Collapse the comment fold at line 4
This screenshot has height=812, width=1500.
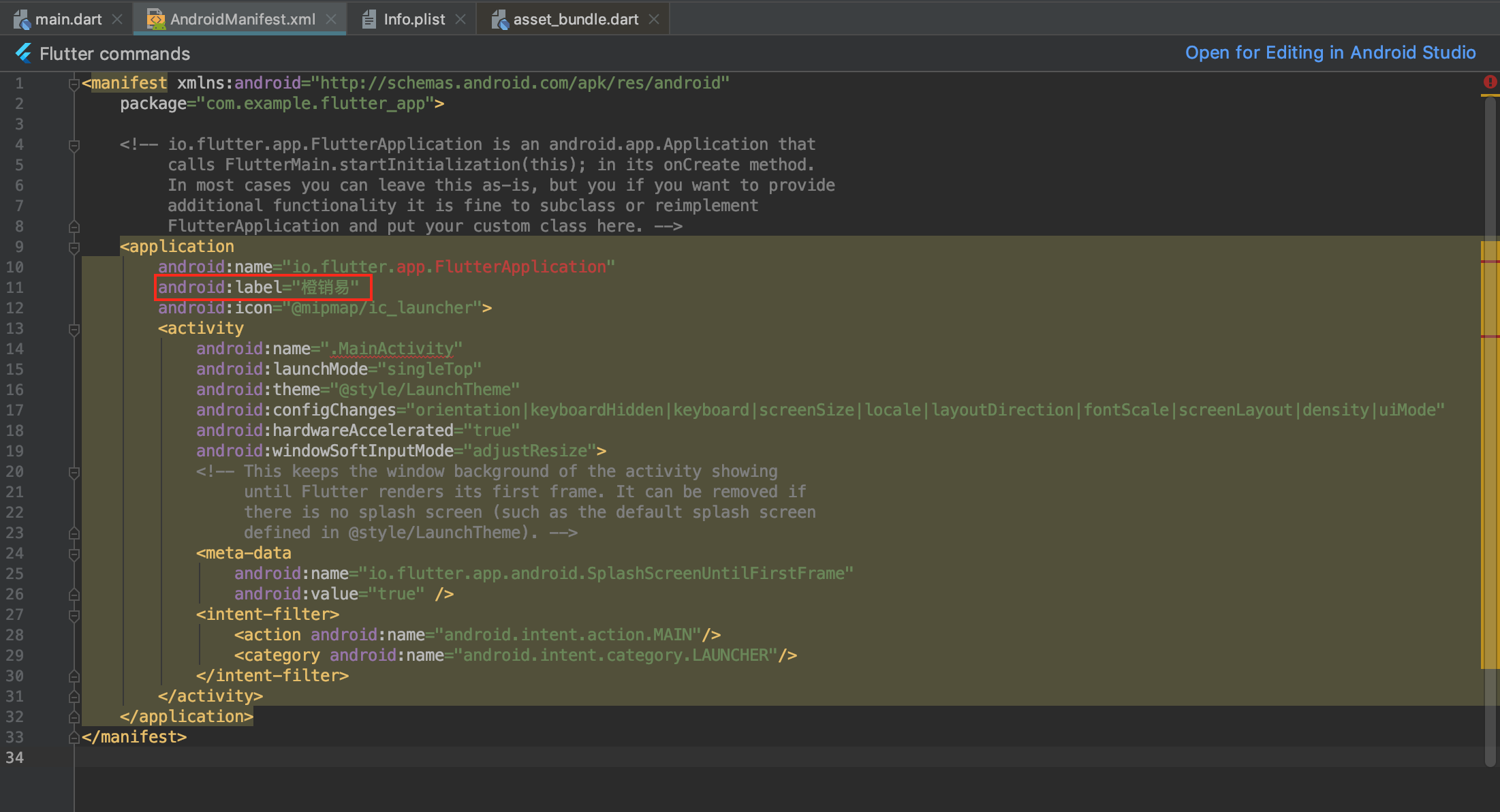(74, 145)
